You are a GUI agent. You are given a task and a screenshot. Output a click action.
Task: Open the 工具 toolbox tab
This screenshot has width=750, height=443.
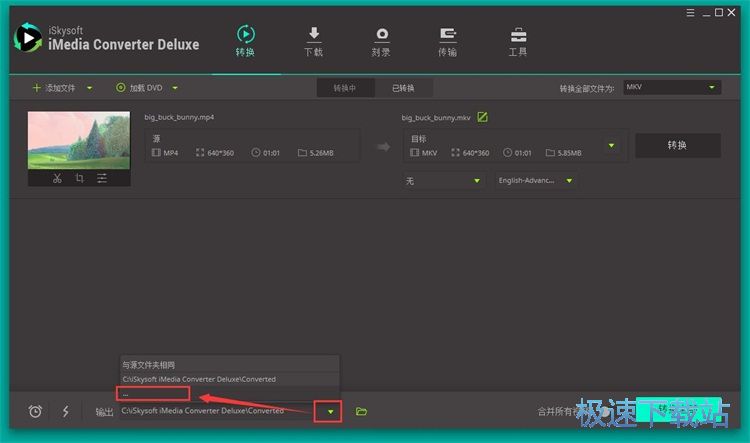518,42
